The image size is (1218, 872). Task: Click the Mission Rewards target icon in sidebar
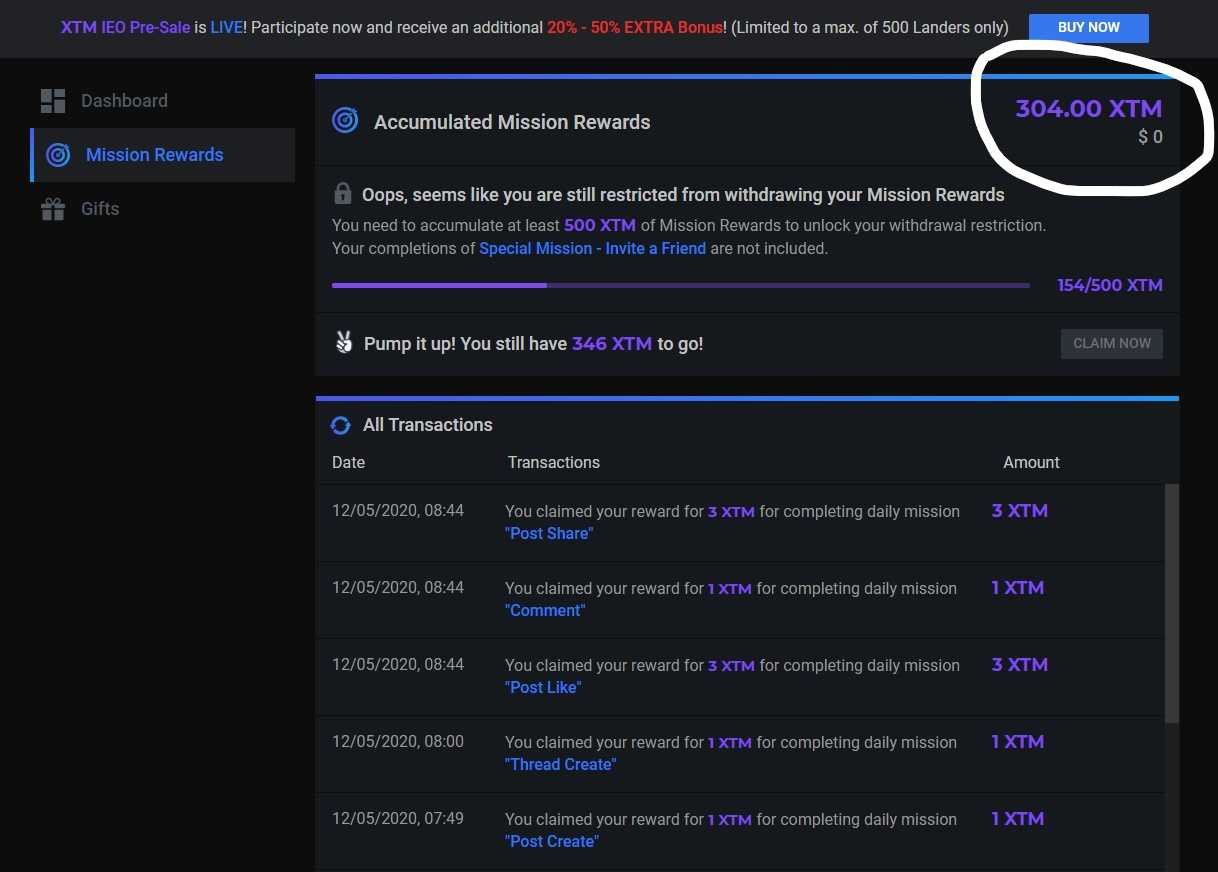tap(58, 155)
